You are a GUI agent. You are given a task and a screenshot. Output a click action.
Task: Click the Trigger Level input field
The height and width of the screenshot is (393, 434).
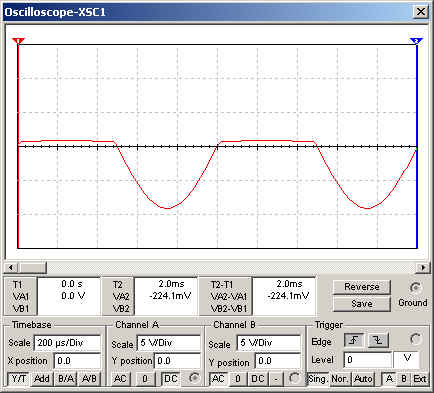pos(368,360)
